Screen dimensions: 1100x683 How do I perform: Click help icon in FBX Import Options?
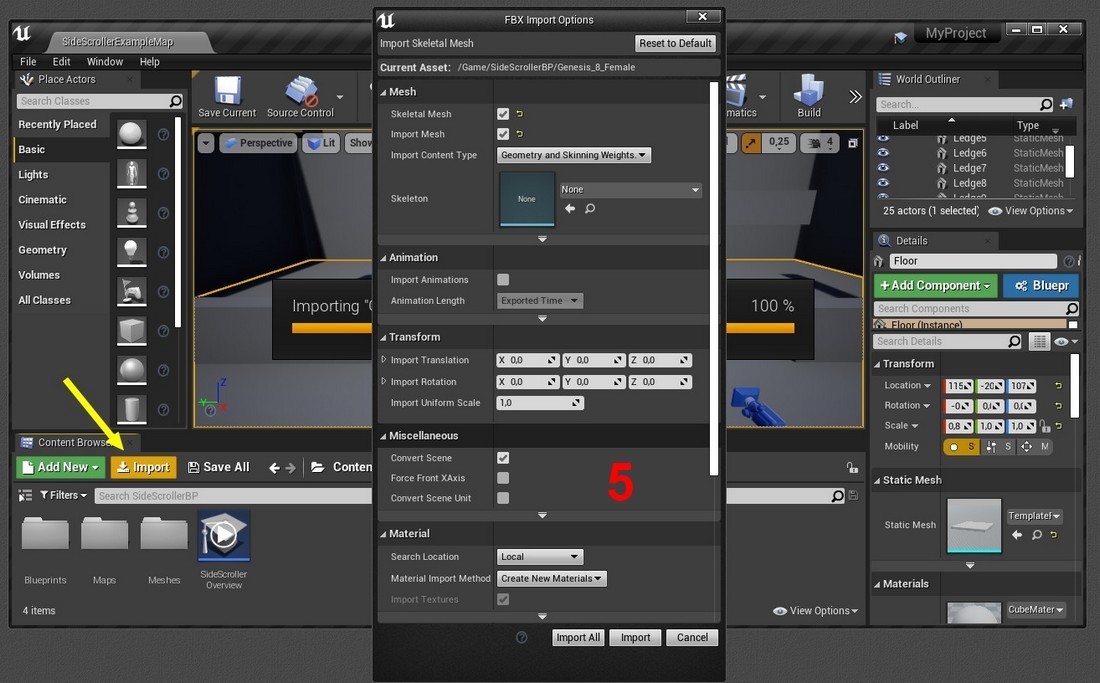521,637
